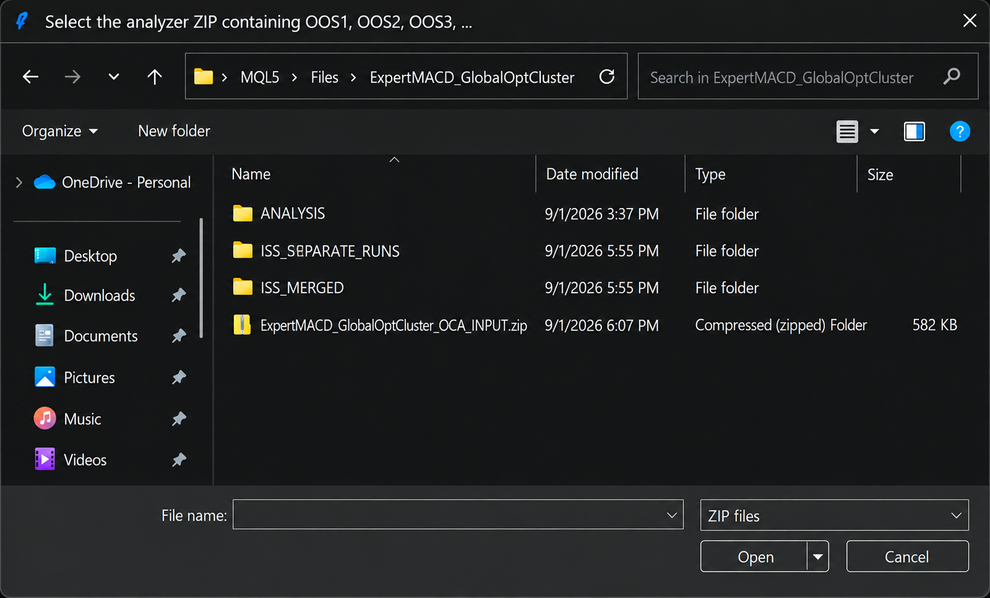The height and width of the screenshot is (598, 990).
Task: Go back using the left arrow
Action: [x=30, y=77]
